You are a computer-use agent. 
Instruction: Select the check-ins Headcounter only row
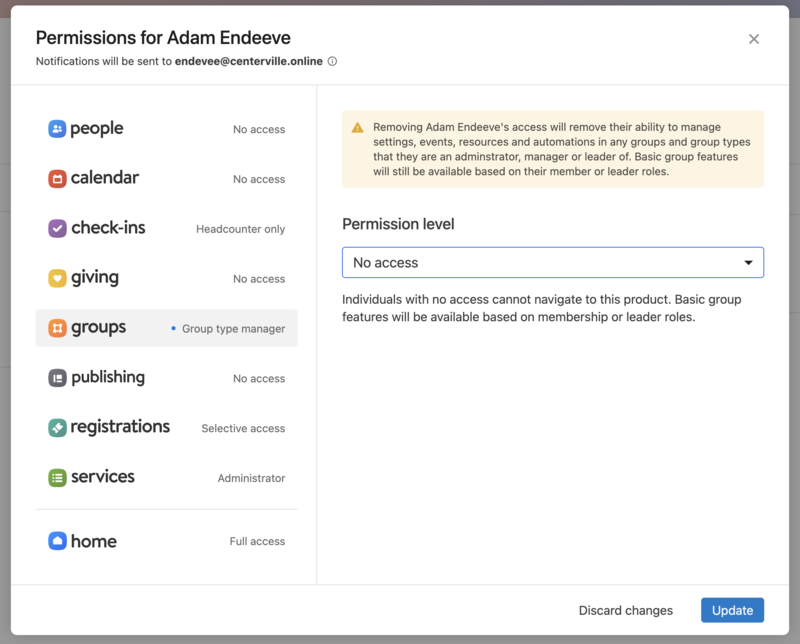click(x=166, y=228)
